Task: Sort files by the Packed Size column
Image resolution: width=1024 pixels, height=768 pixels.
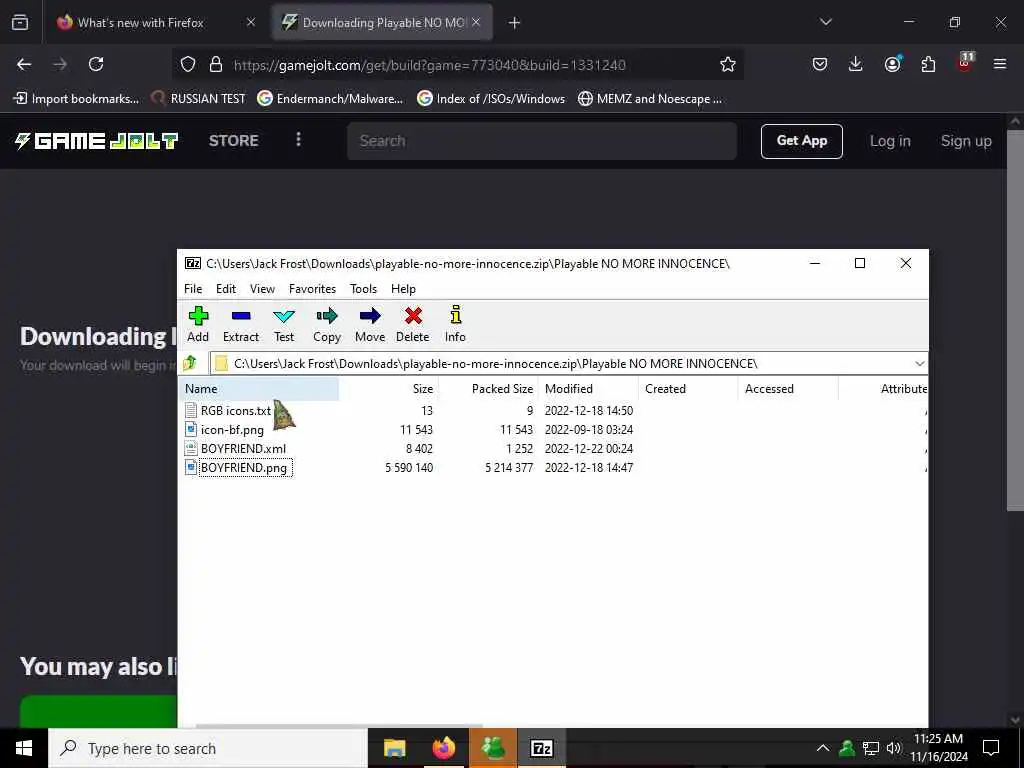Action: pyautogui.click(x=488, y=389)
